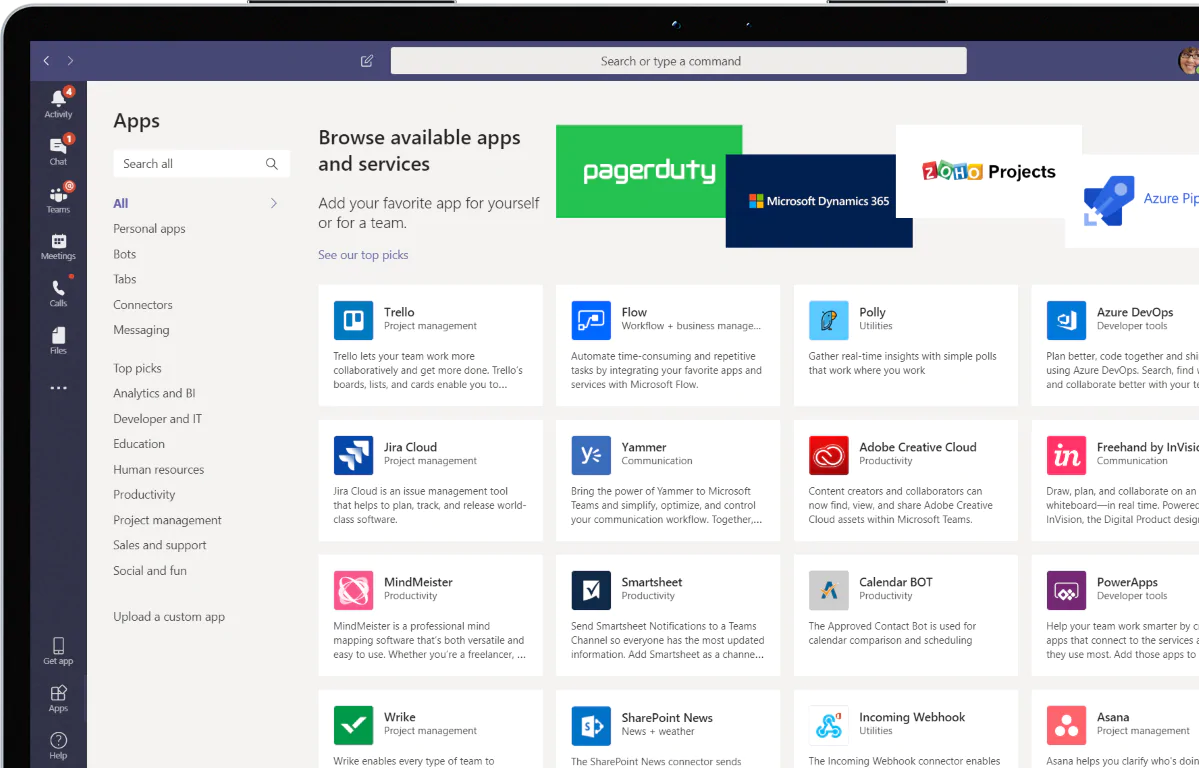Start a new chat with the compose icon
The width and height of the screenshot is (1199, 768).
pos(366,60)
